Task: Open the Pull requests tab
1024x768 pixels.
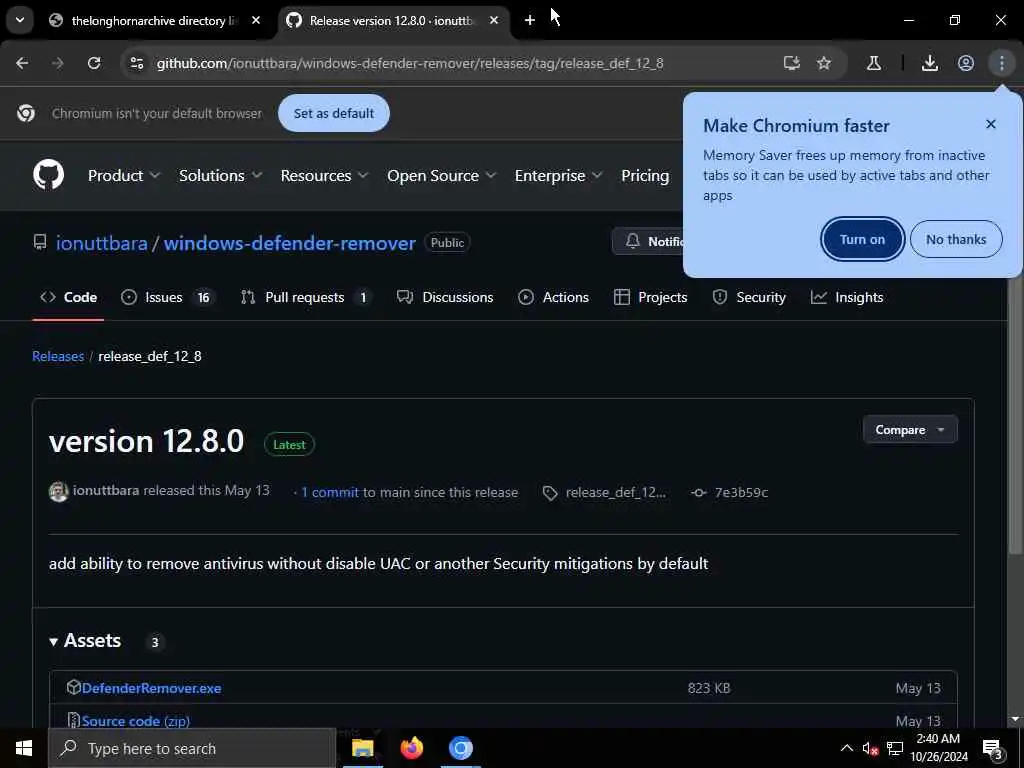Action: pyautogui.click(x=306, y=297)
